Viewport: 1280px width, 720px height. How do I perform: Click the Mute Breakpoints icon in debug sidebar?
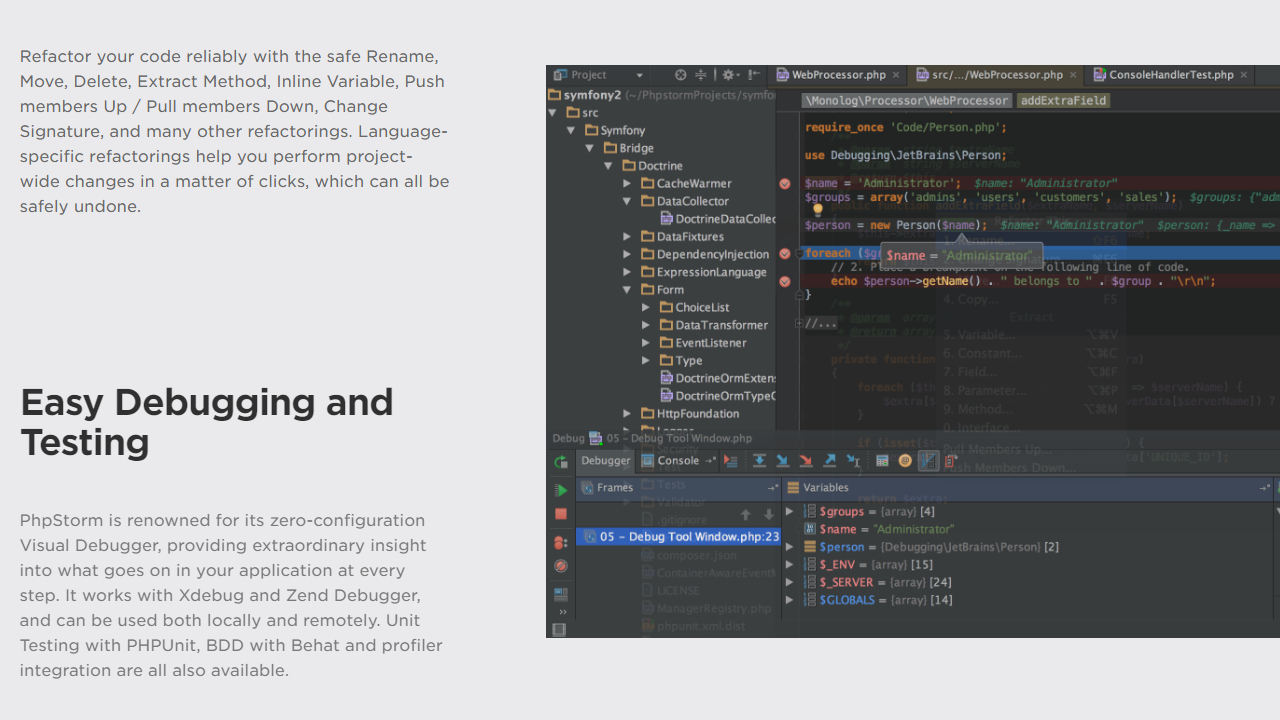pos(561,566)
